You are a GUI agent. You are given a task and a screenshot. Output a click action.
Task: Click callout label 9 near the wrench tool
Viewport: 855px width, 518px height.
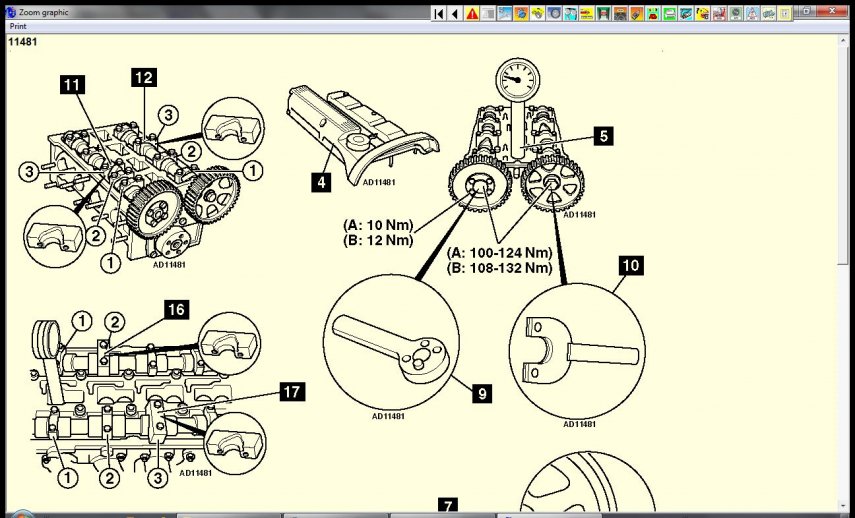pyautogui.click(x=482, y=394)
